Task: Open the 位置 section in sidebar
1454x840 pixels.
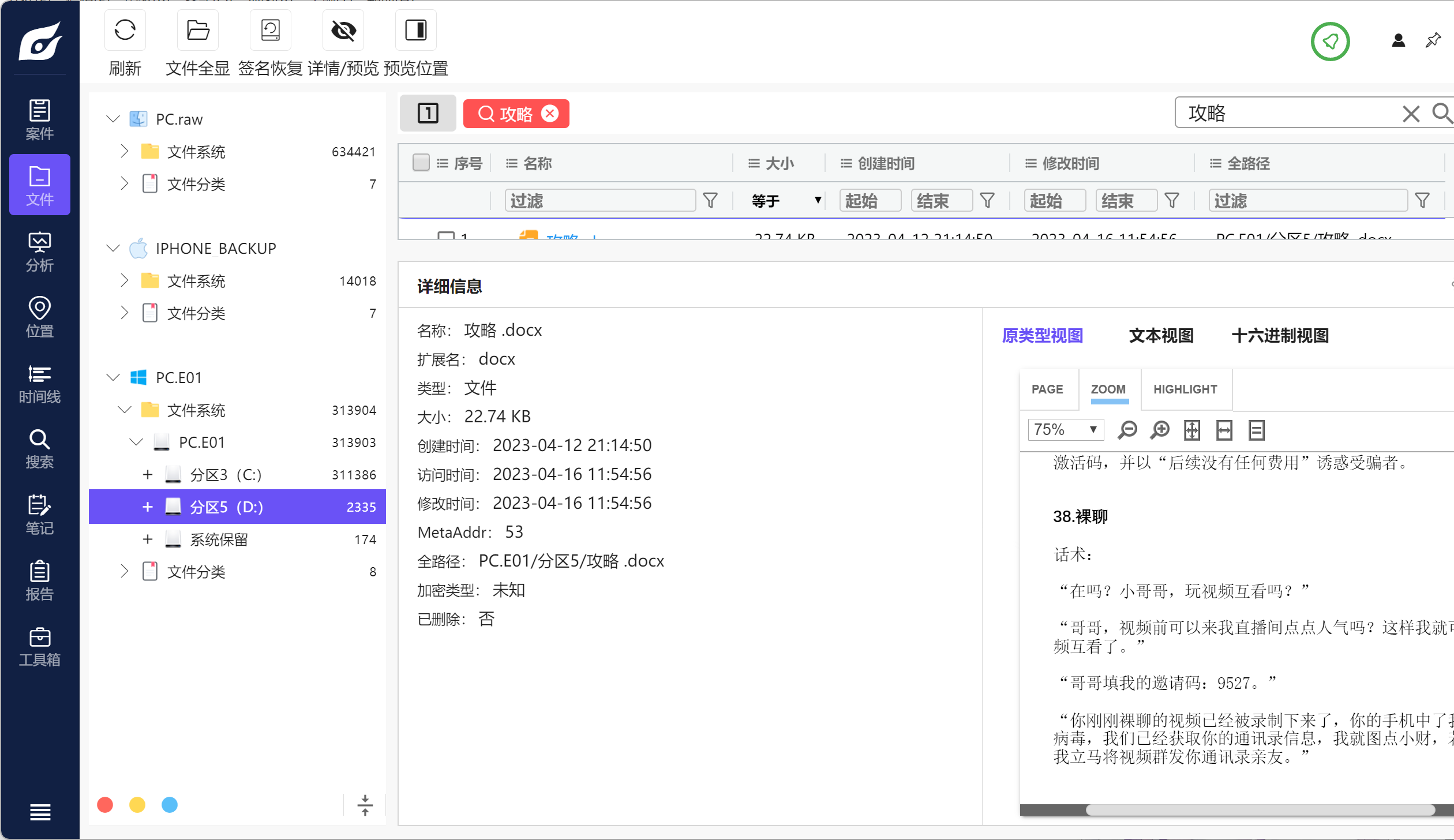Action: pos(39,317)
